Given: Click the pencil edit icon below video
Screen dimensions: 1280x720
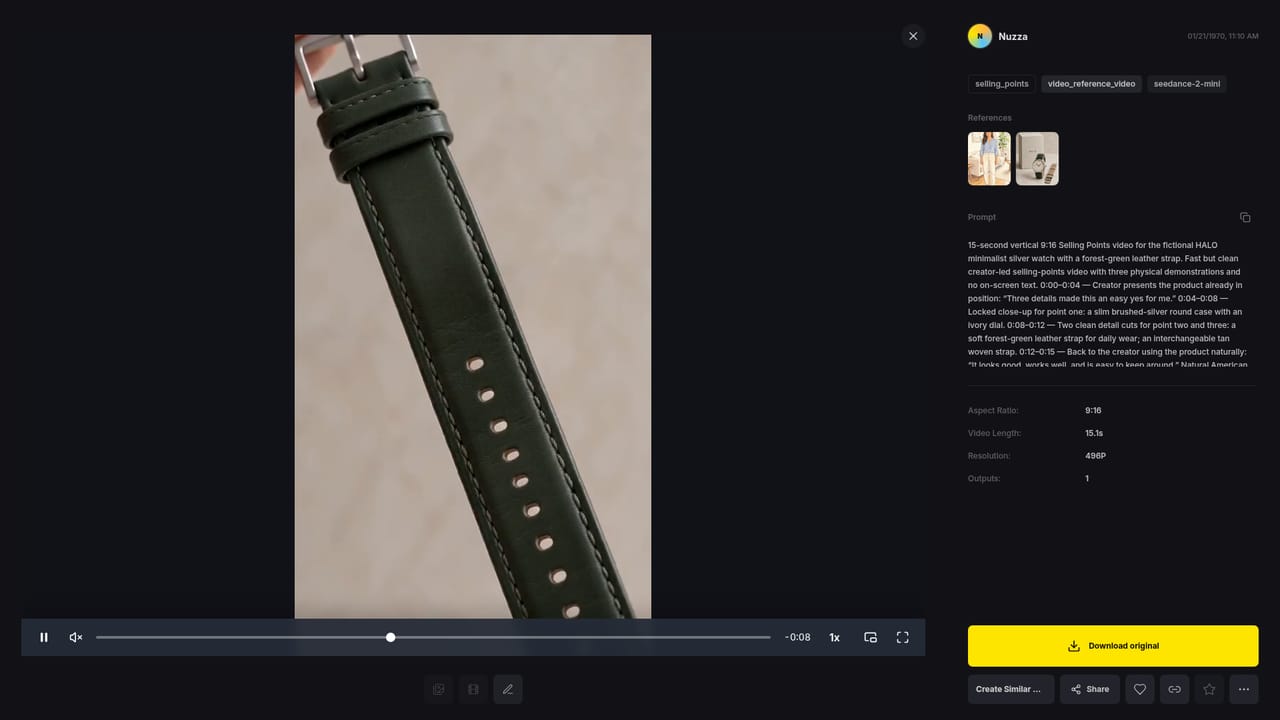Looking at the screenshot, I should coord(508,689).
